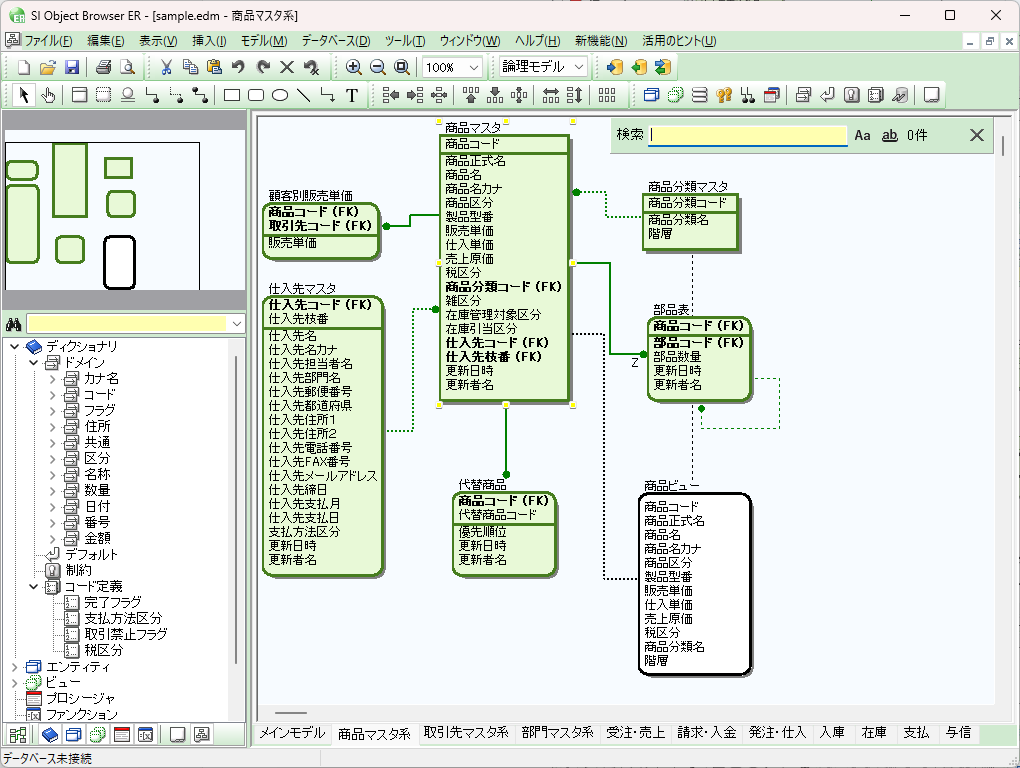The width and height of the screenshot is (1020, 768).
Task: Click the Print icon
Action: [x=103, y=67]
